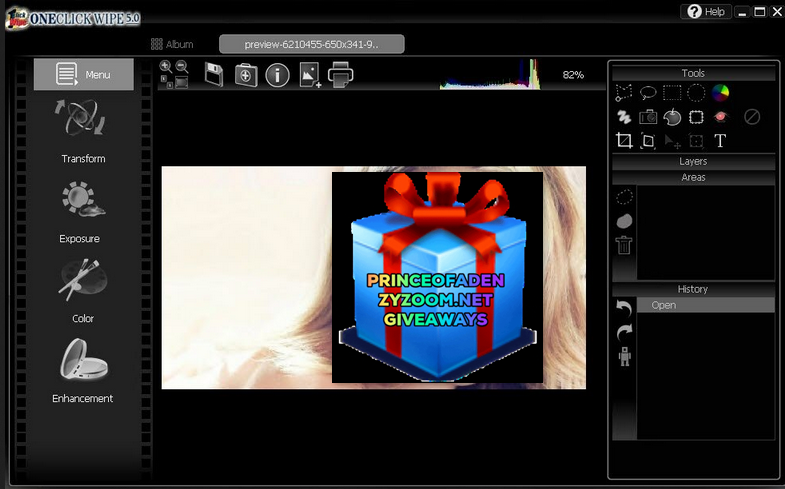The width and height of the screenshot is (785, 489).
Task: Select the red-eye removal tool
Action: coord(720,117)
